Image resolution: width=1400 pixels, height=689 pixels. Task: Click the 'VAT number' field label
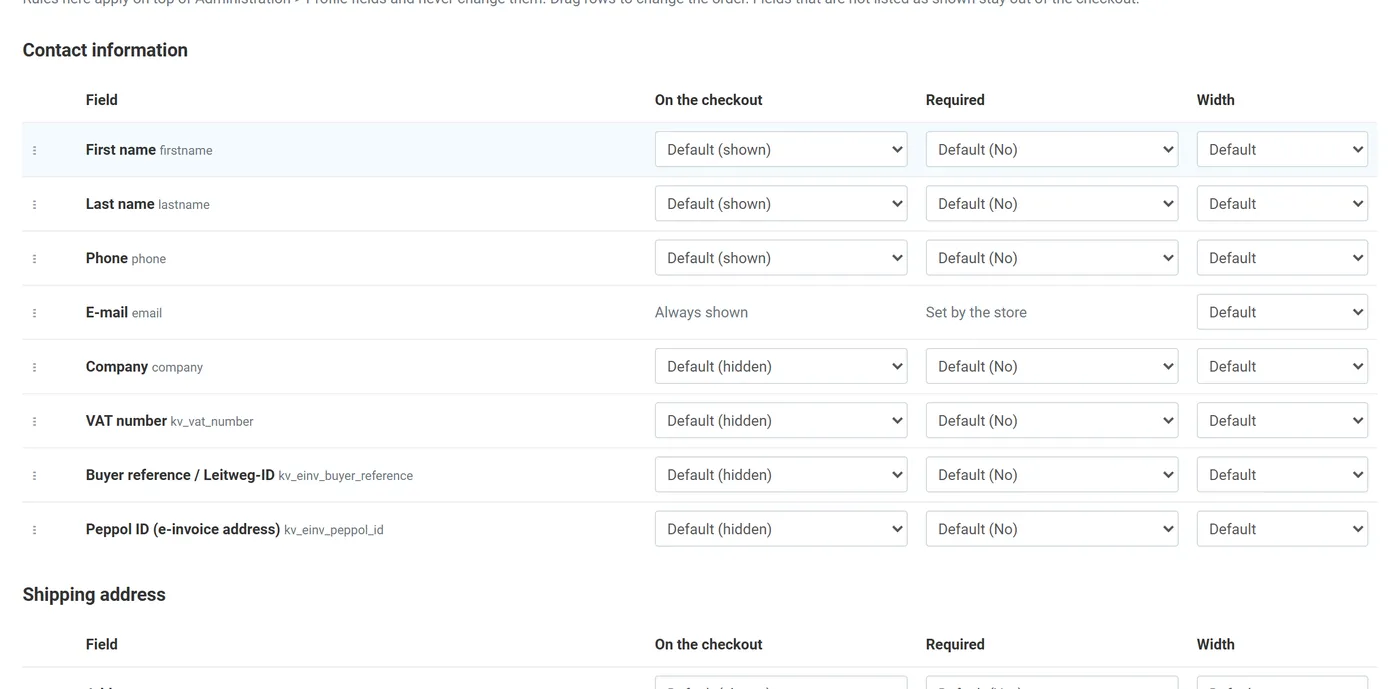point(126,420)
